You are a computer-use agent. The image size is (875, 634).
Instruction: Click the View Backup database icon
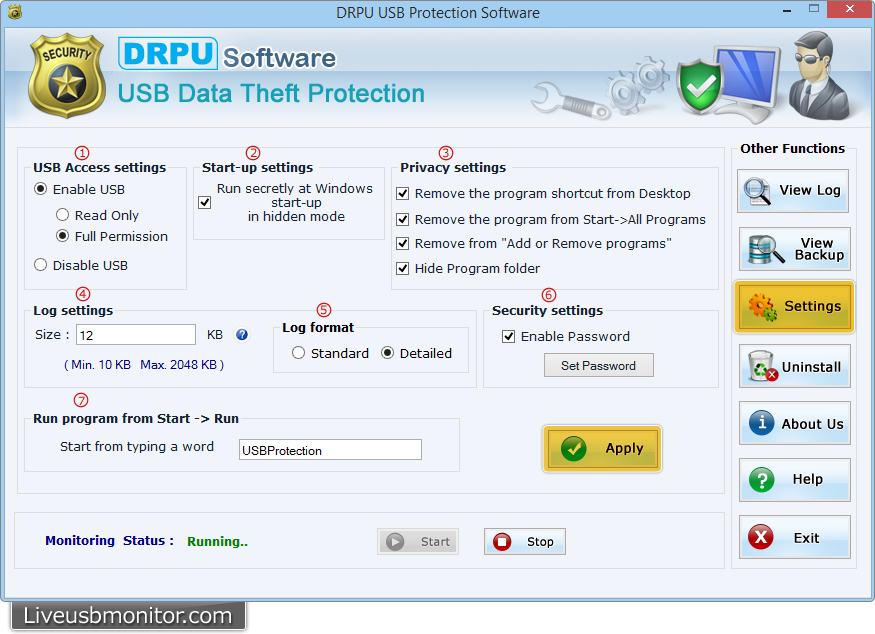765,249
